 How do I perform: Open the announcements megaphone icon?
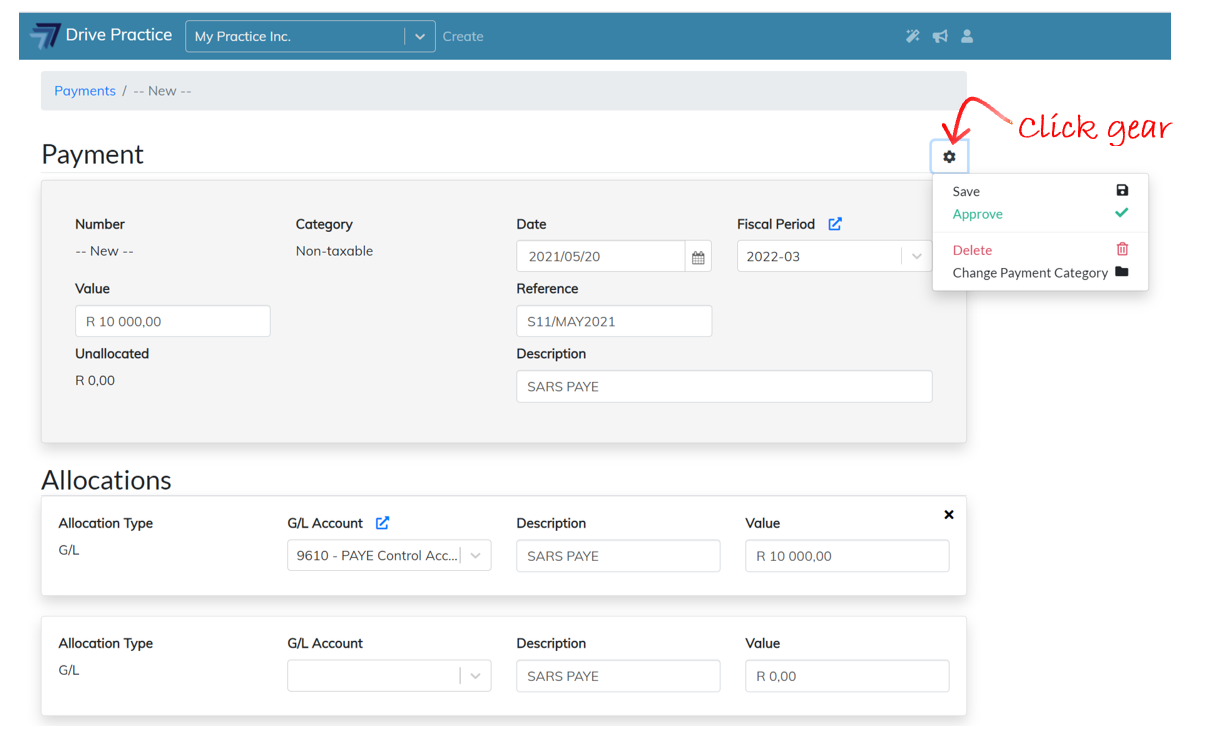click(x=940, y=36)
